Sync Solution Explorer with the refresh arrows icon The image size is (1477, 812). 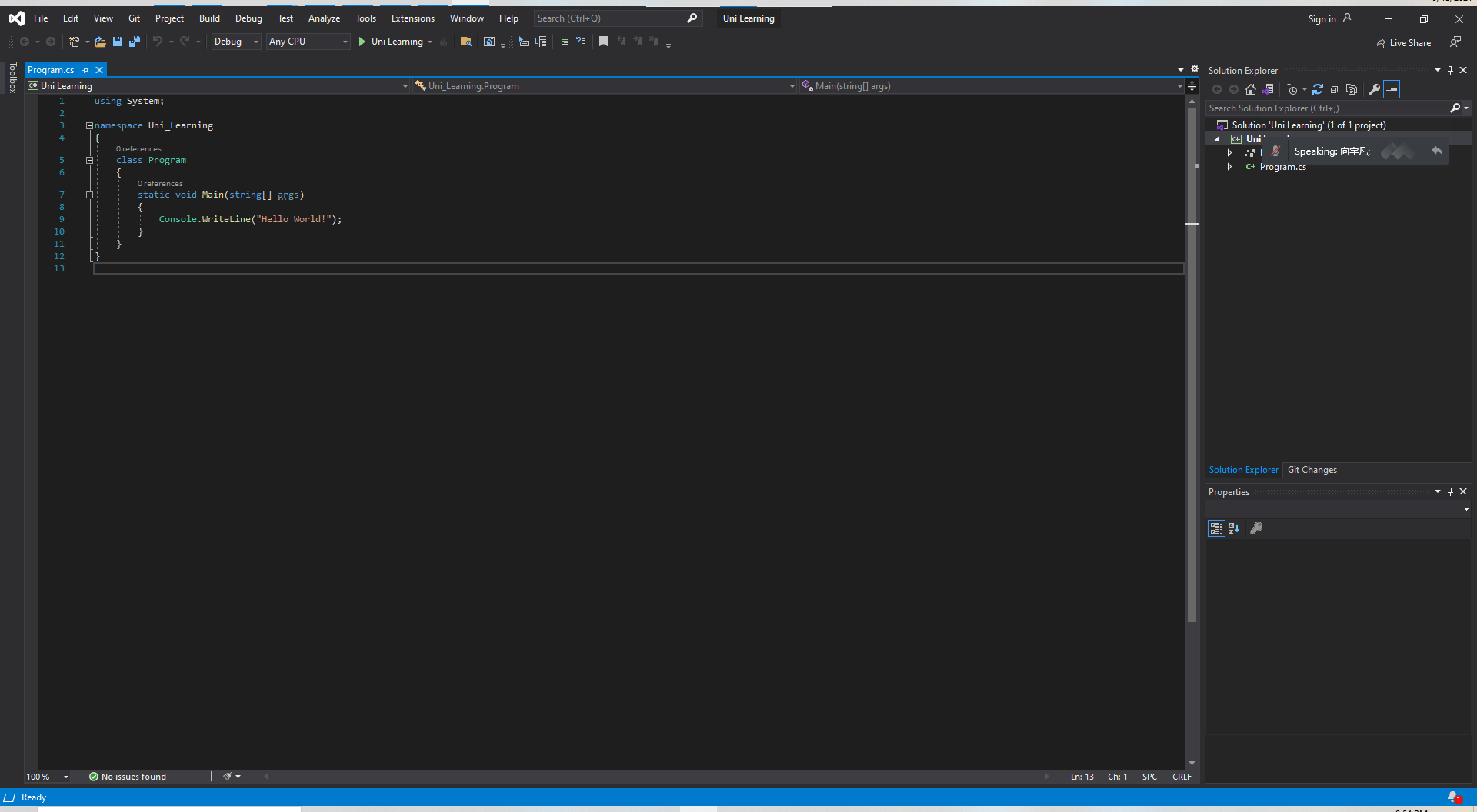(x=1318, y=89)
